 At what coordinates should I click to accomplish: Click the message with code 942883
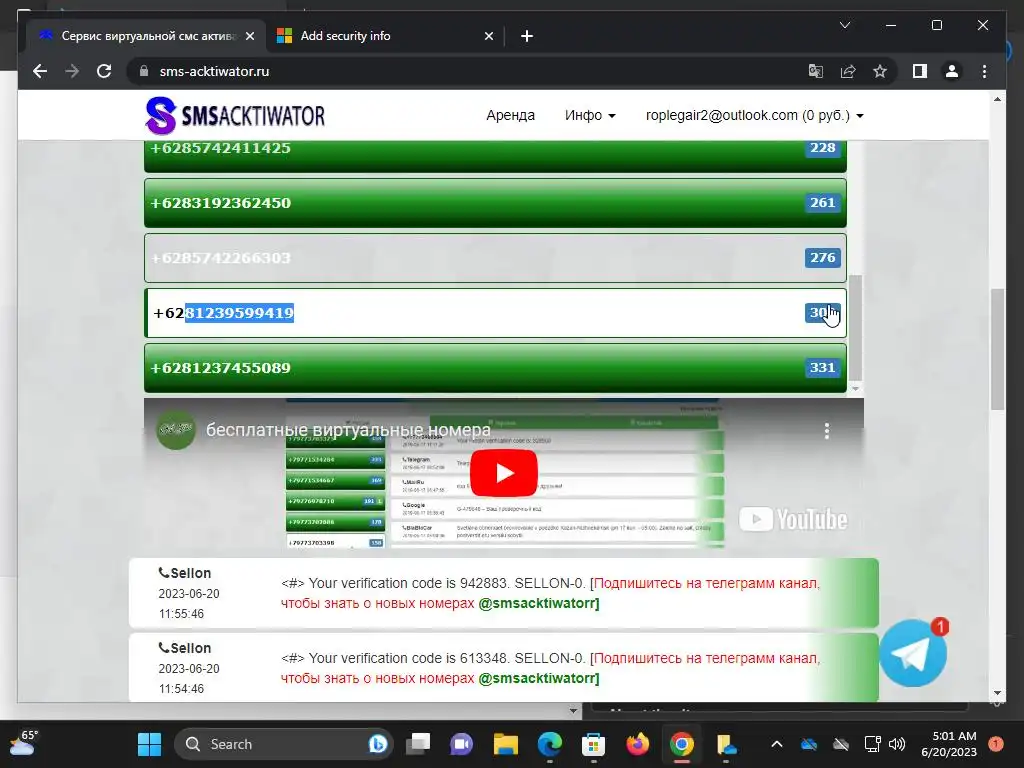coord(504,593)
